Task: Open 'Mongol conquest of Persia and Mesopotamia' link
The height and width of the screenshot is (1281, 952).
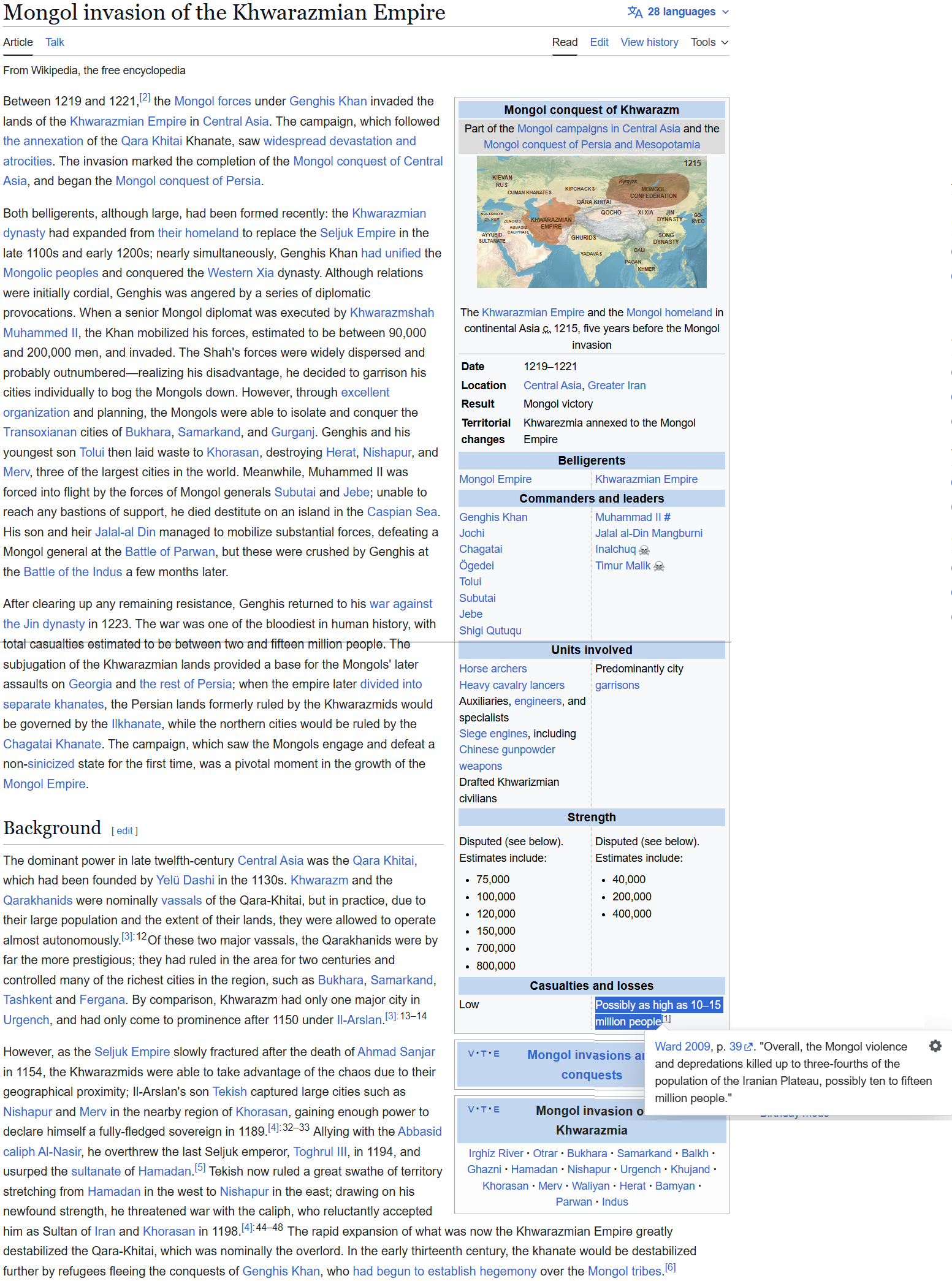Action: click(592, 145)
